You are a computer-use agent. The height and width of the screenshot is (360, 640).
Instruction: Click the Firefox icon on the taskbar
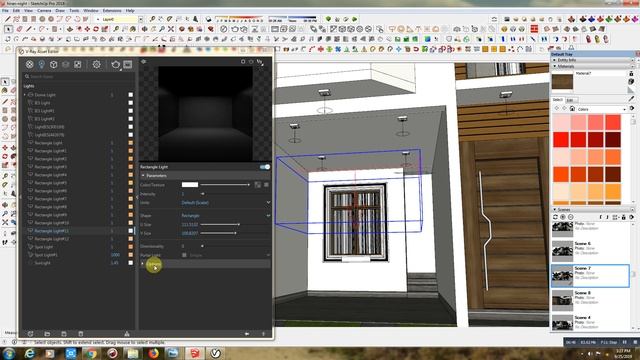[x=153, y=353]
